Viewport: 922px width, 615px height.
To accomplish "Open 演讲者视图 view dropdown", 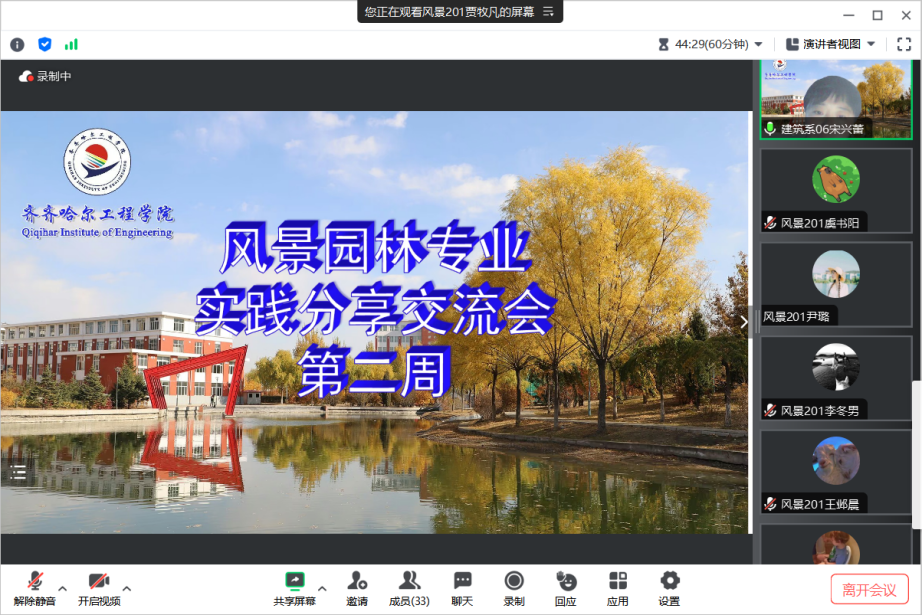I will (830, 44).
